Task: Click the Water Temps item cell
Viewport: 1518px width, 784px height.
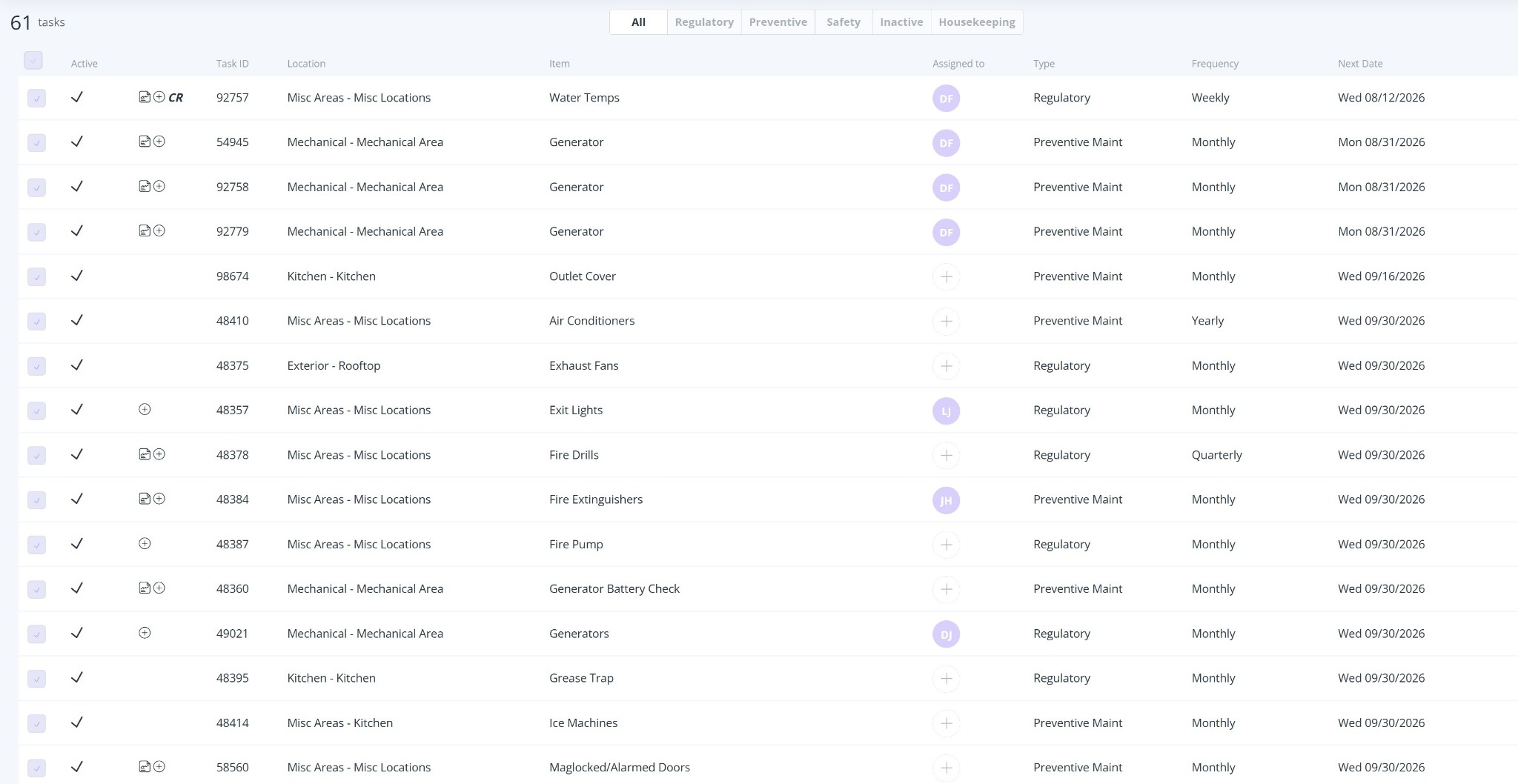Action: point(584,98)
